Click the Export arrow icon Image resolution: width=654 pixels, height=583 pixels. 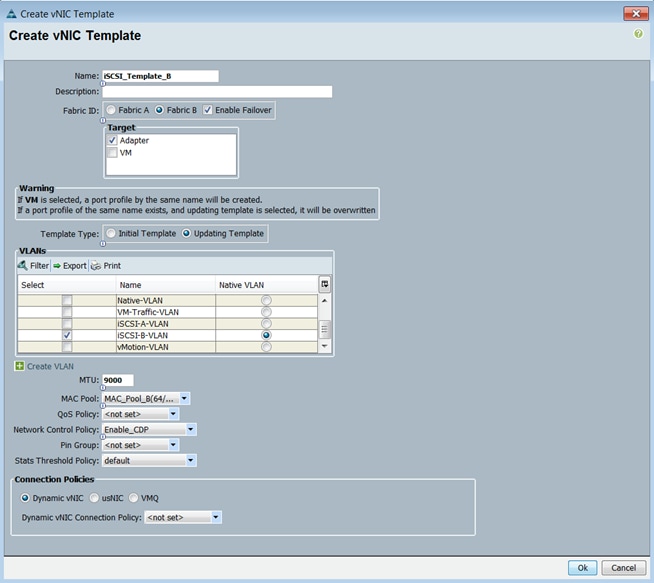pos(57,266)
